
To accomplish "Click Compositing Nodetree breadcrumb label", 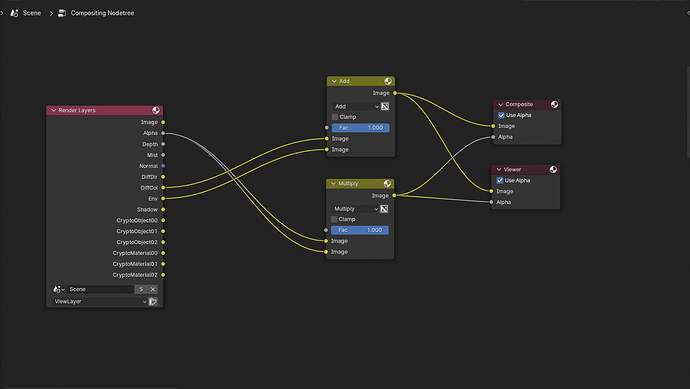I will pyautogui.click(x=102, y=13).
